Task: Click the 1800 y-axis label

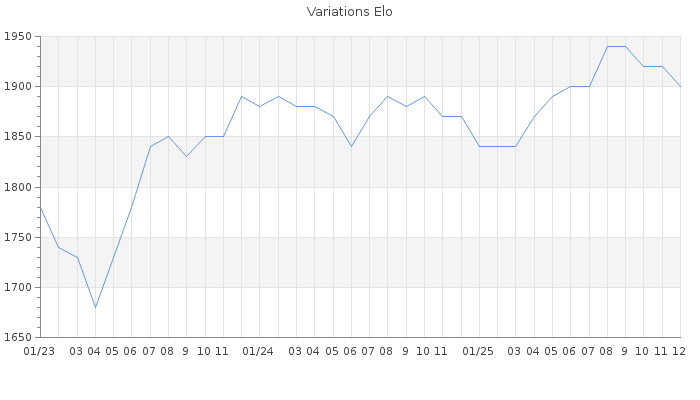Action: tap(17, 187)
